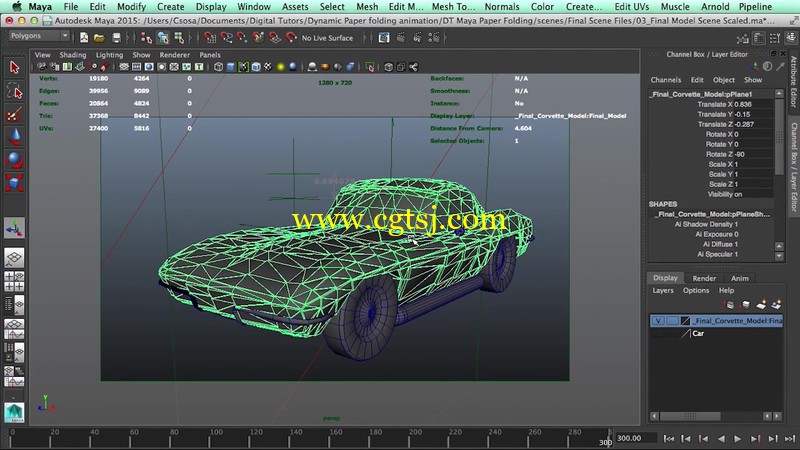
Task: Switch to the Render layer tab
Action: tap(704, 278)
